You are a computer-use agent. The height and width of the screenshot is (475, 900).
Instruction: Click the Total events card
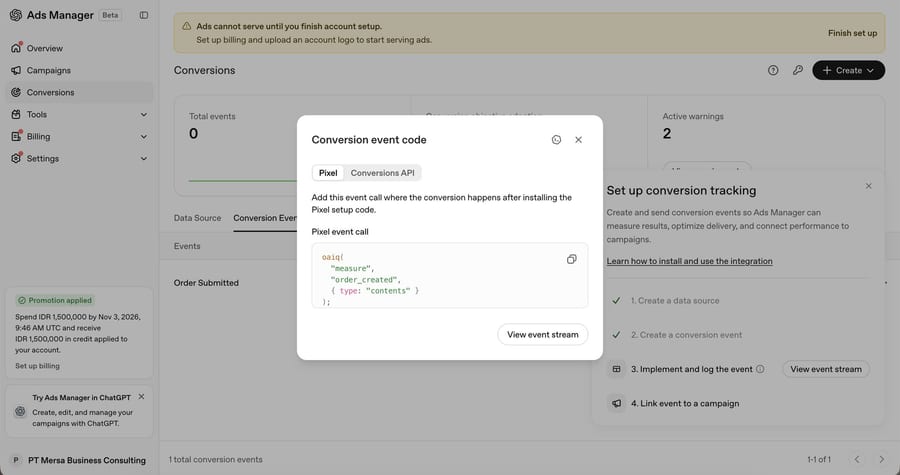(235, 146)
